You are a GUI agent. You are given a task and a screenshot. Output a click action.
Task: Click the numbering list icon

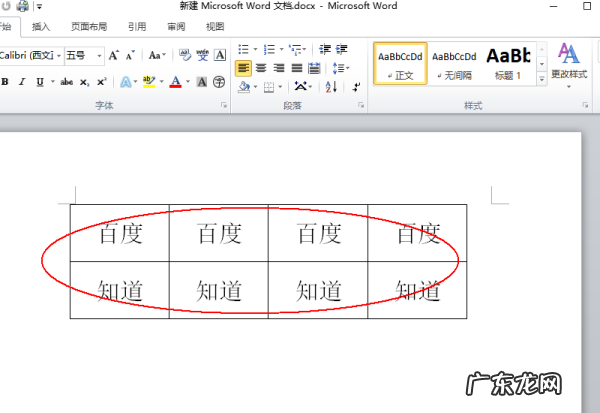click(269, 49)
